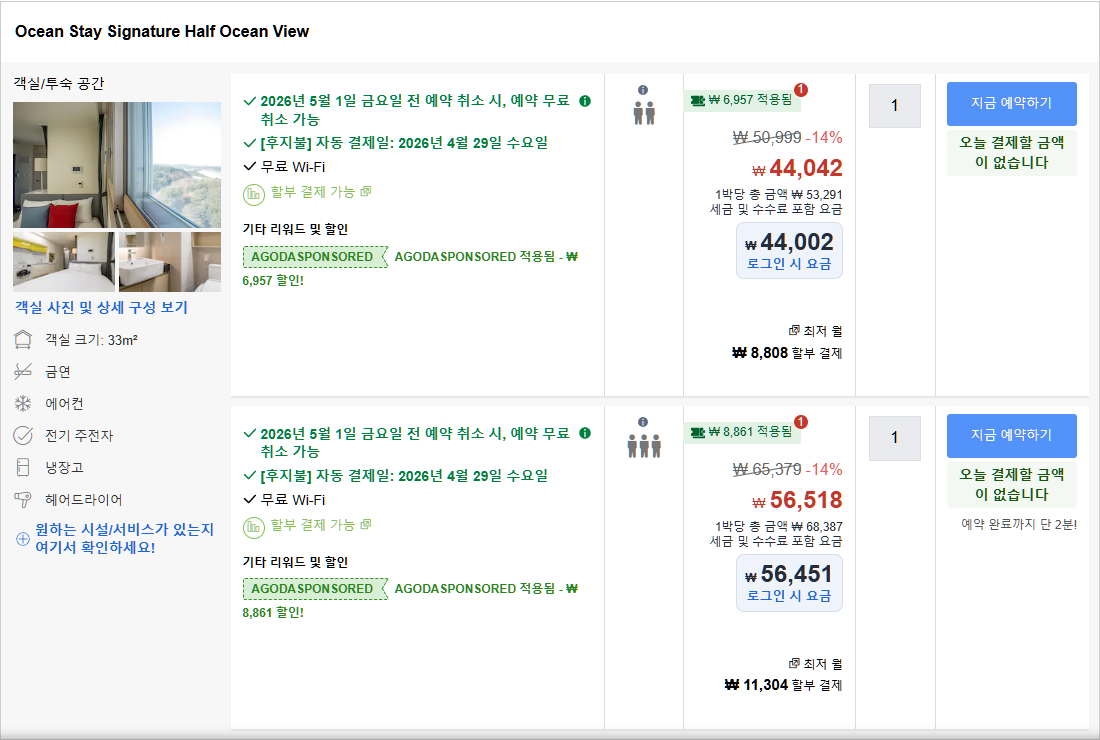This screenshot has width=1100, height=740.
Task: Click the occupancy info icon above the two-guest figure
Action: [x=643, y=90]
